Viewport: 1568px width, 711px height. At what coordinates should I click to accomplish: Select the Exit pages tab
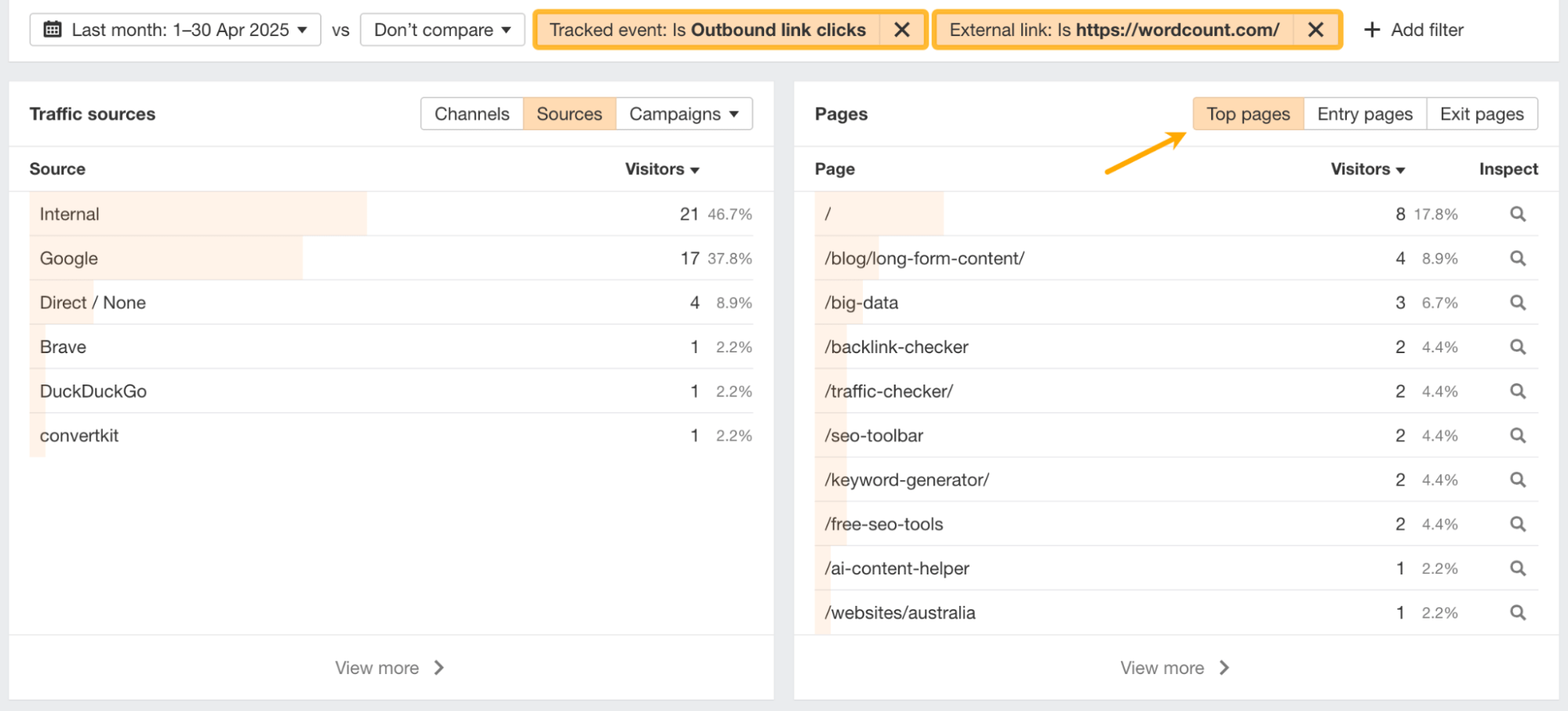1482,114
